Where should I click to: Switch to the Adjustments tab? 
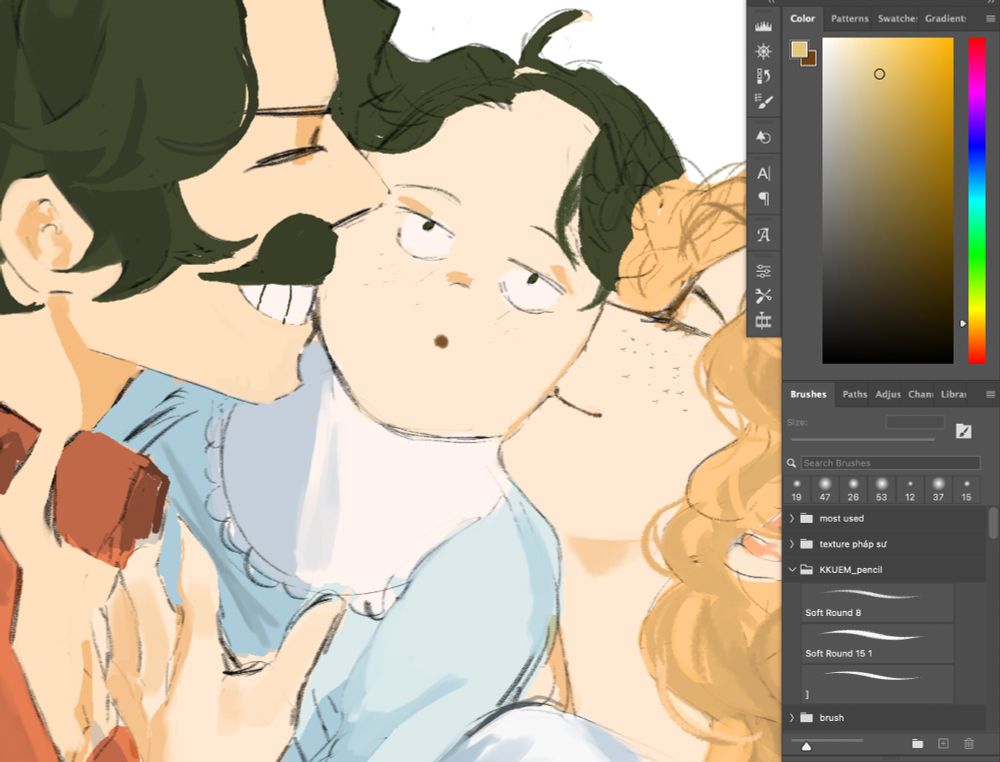(x=888, y=394)
